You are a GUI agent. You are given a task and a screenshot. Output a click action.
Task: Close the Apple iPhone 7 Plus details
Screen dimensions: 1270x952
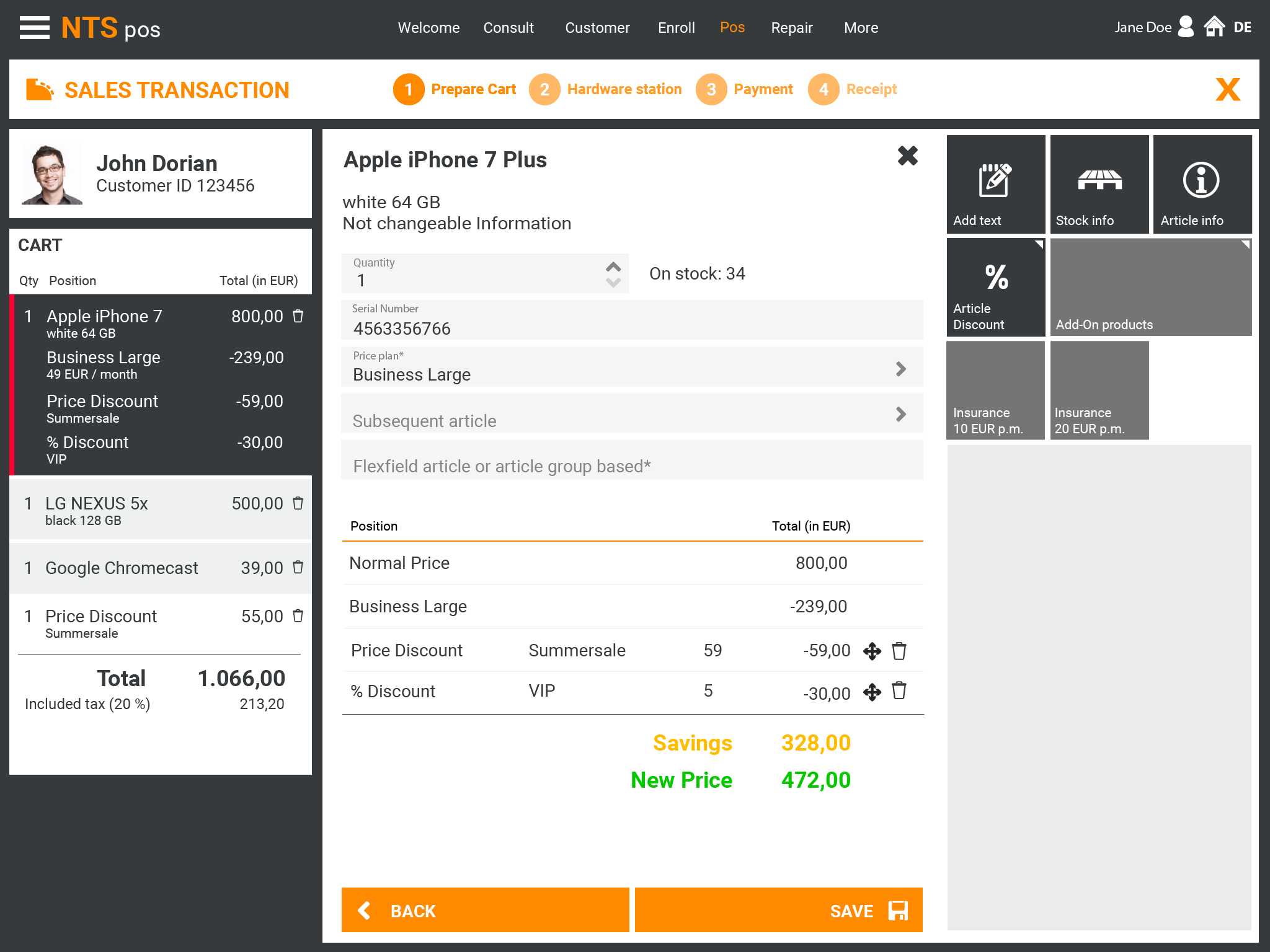point(907,156)
